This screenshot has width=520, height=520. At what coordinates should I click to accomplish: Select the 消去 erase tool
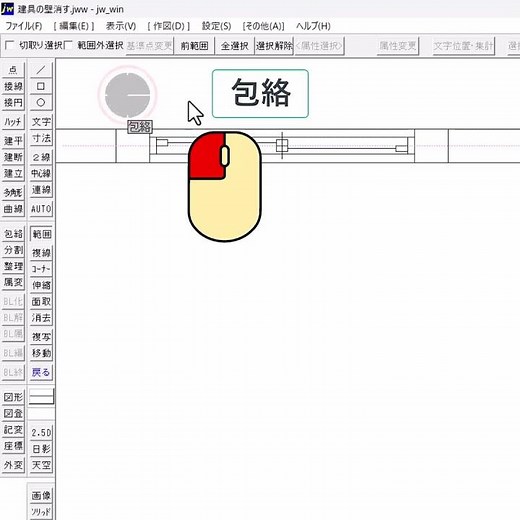(41, 318)
